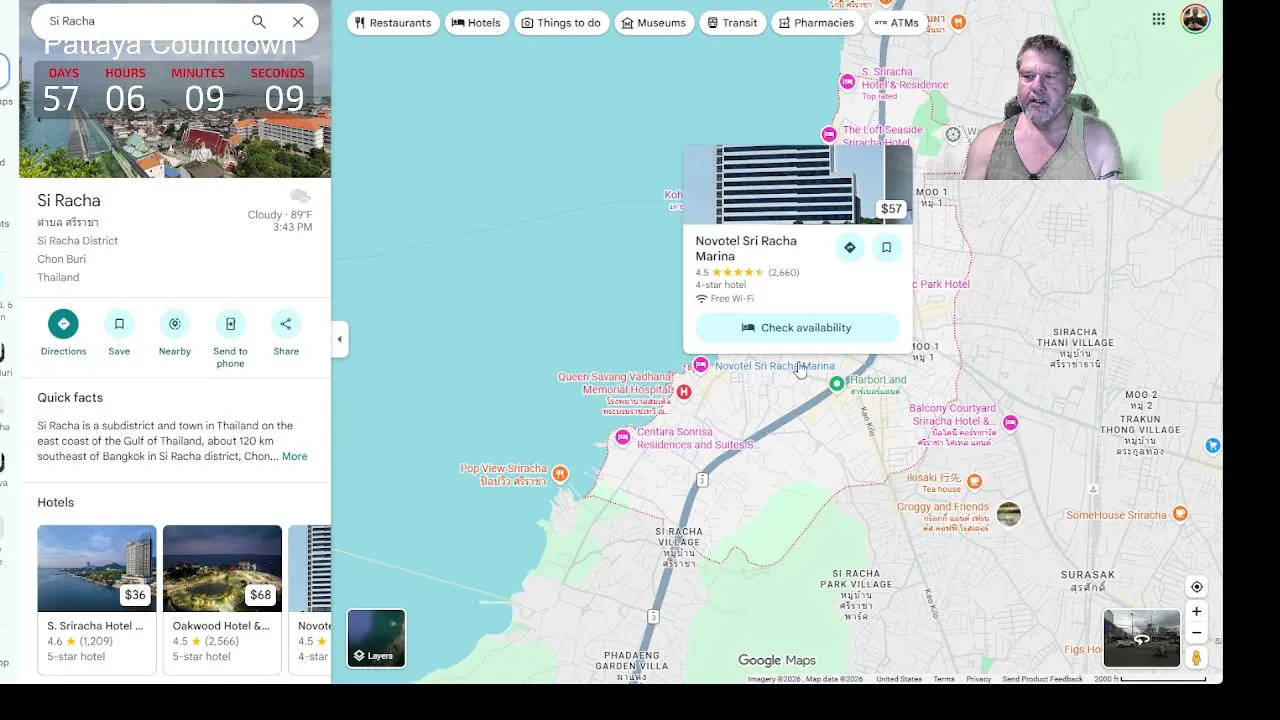Focus the Si Racha search field
Viewport: 1280px width, 720px height.
coord(140,21)
